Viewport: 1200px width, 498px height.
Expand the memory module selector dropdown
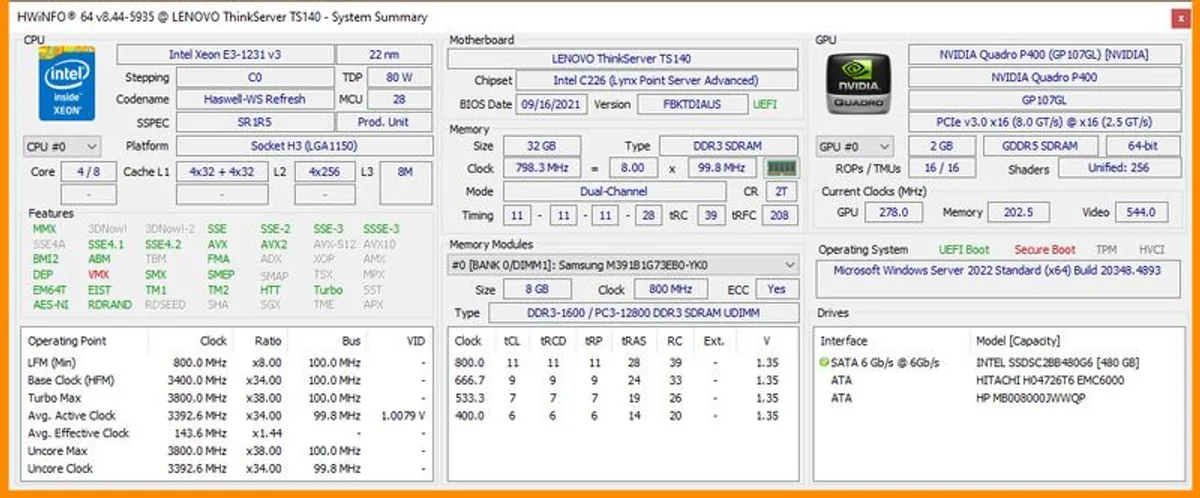click(623, 265)
